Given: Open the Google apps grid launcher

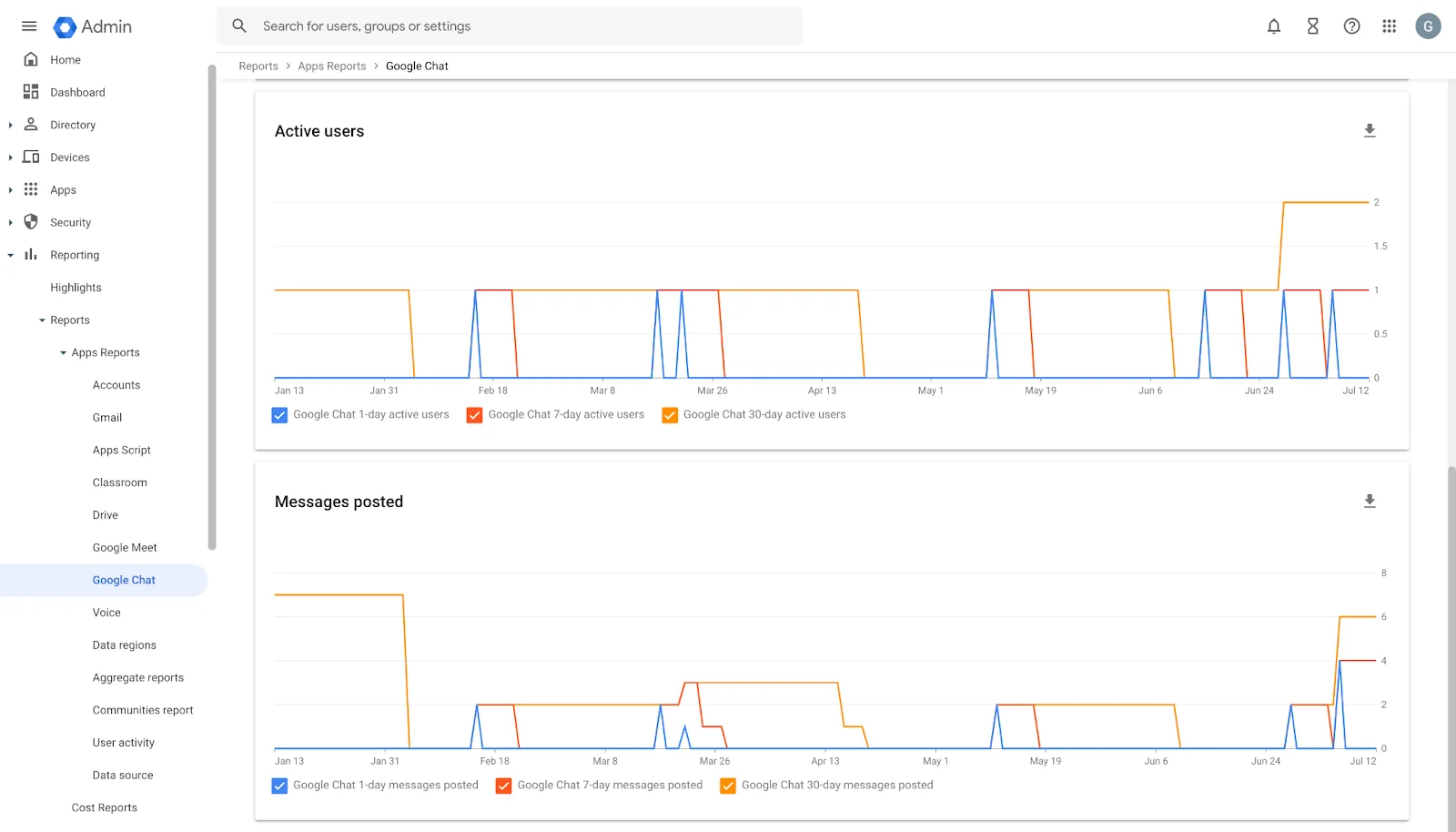Looking at the screenshot, I should [1390, 26].
